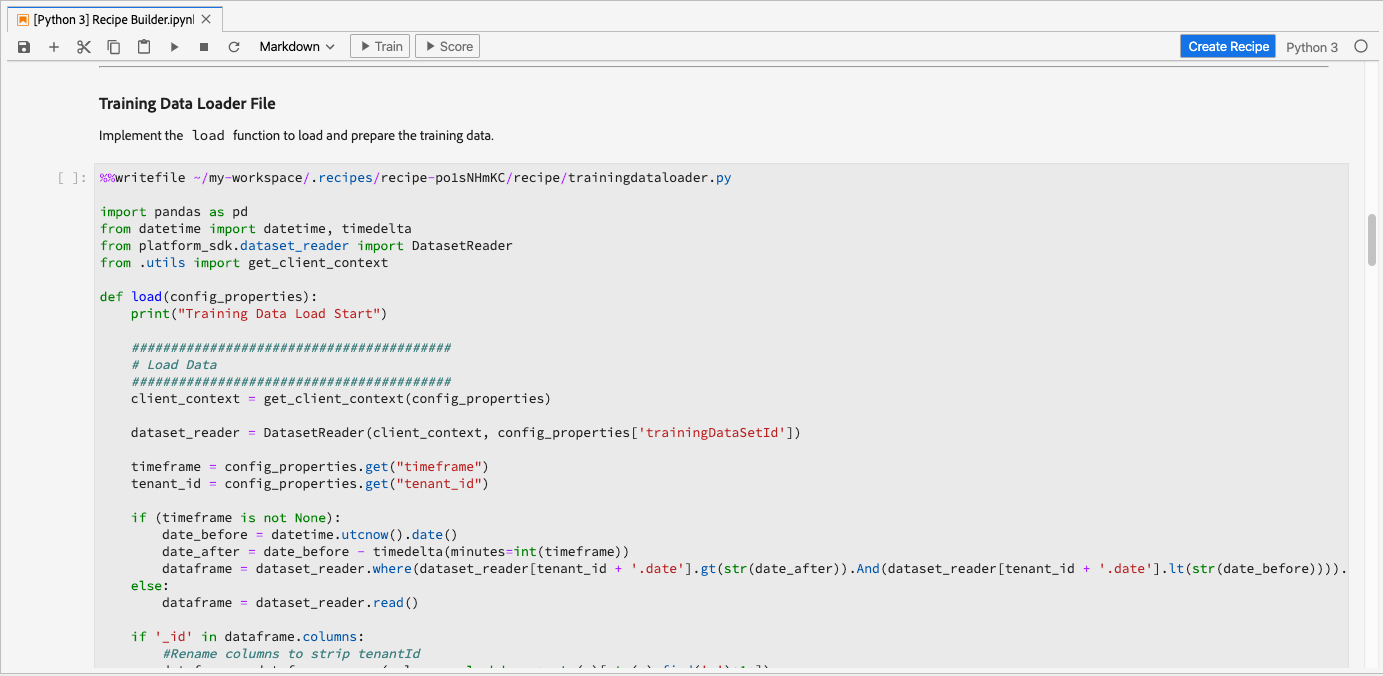Screen dimensions: 1383x676
Task: Click the 'def load(config_properties):' line
Action: pyautogui.click(x=209, y=297)
